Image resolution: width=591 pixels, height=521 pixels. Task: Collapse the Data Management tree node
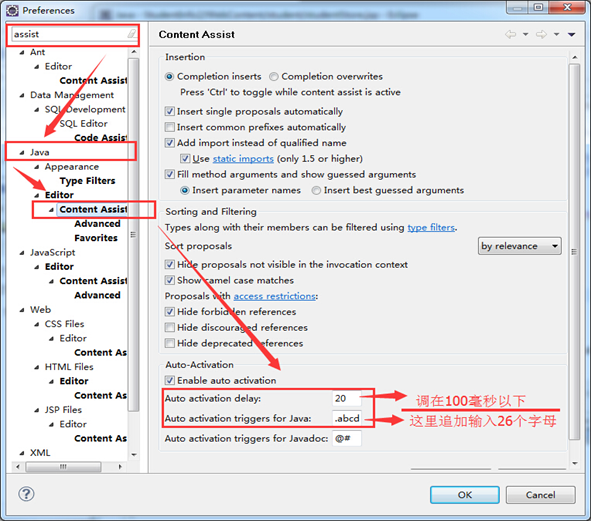click(22, 95)
